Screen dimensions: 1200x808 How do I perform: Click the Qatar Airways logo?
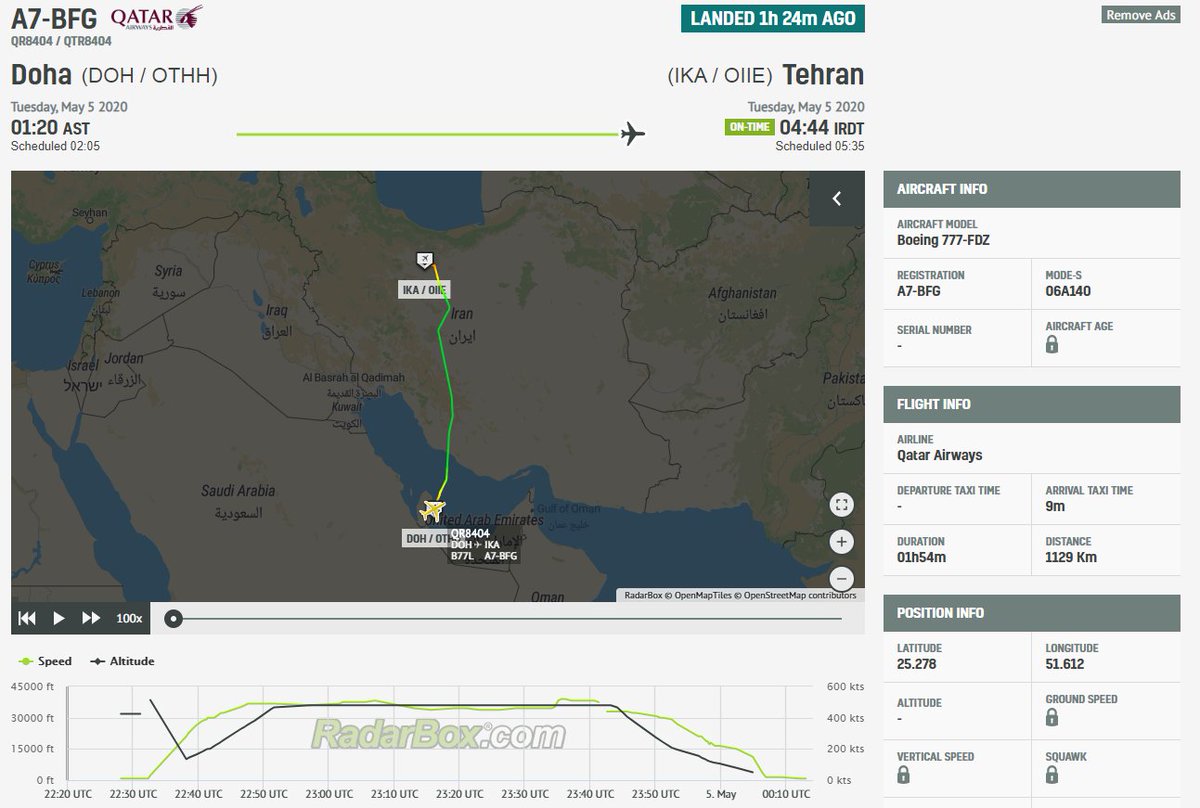[156, 18]
